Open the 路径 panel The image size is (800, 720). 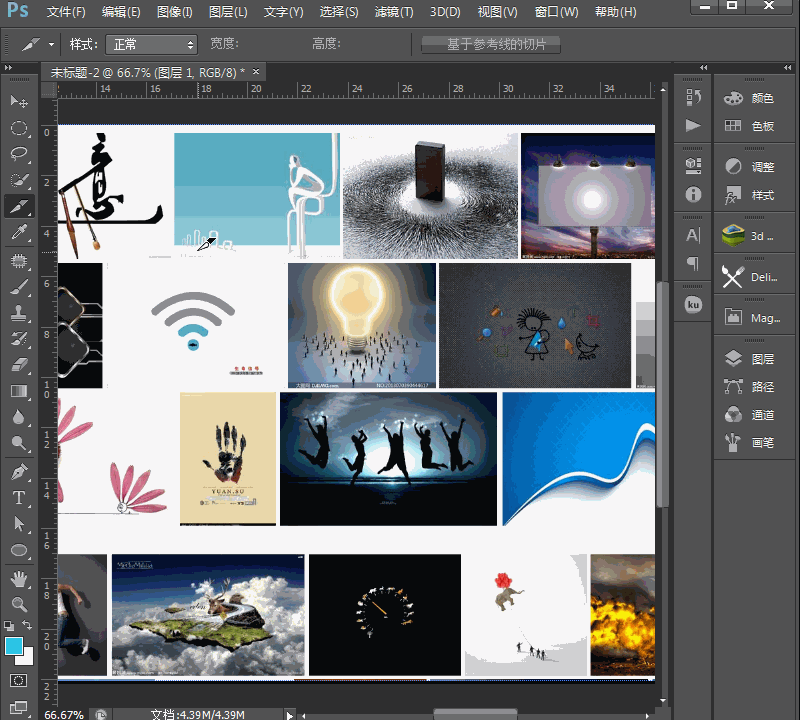(749, 387)
